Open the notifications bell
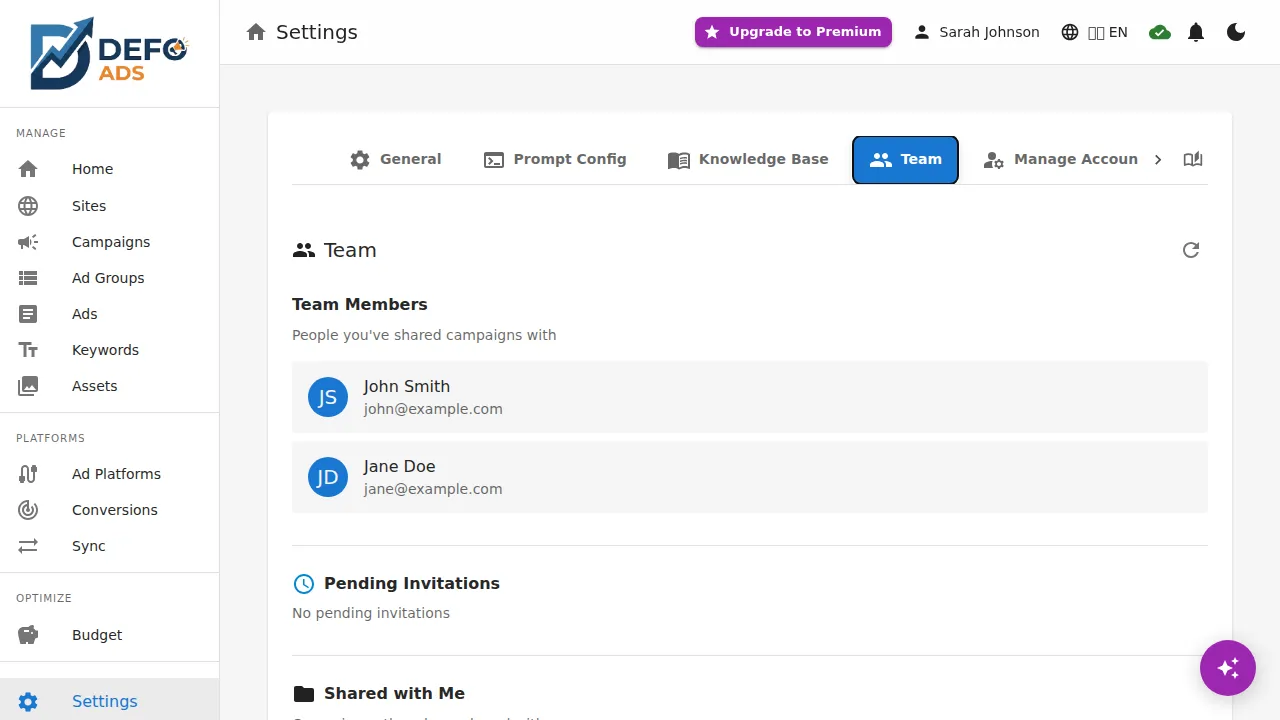Image resolution: width=1280 pixels, height=720 pixels. tap(1196, 32)
